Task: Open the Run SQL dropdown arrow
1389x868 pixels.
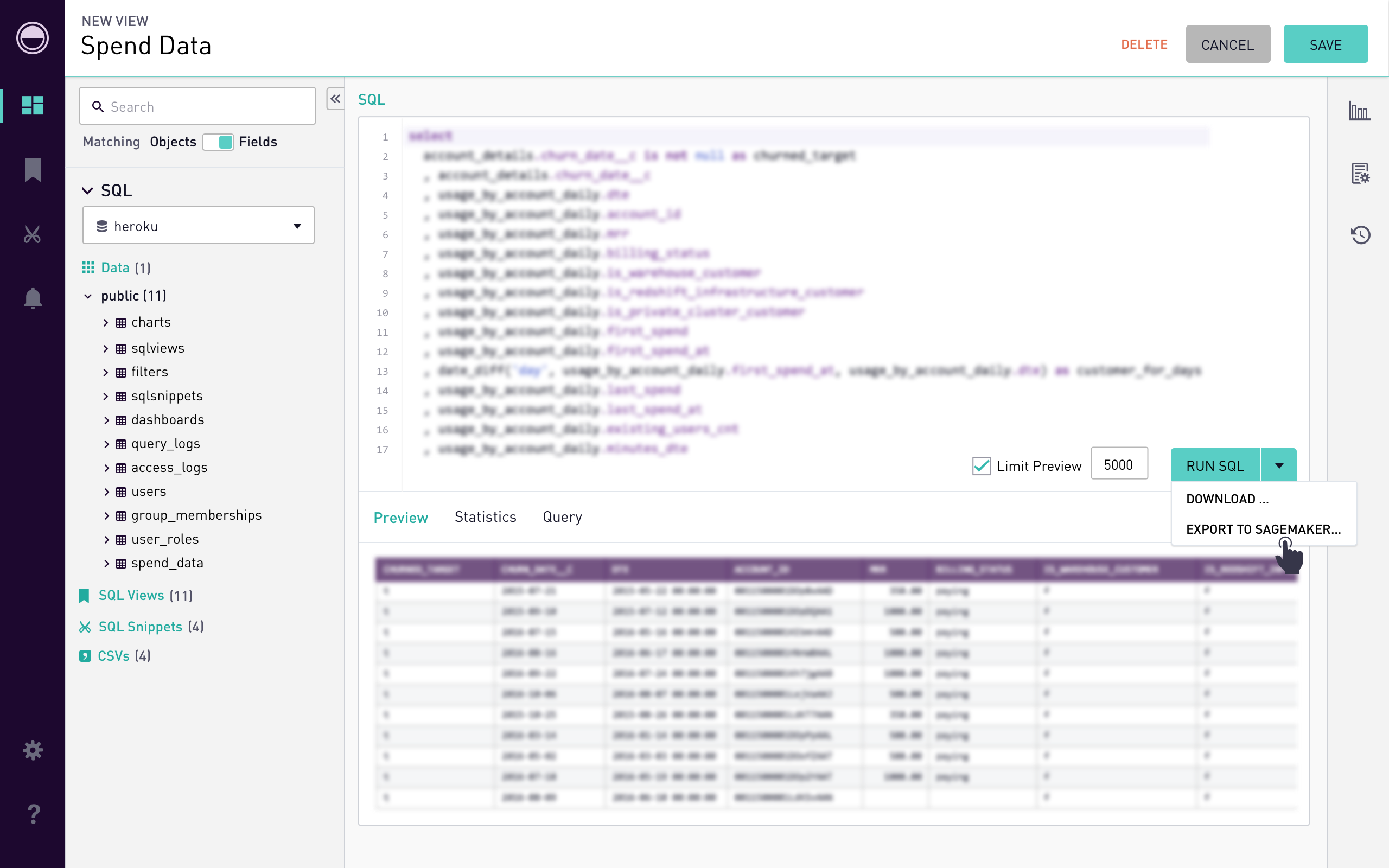Action: pyautogui.click(x=1279, y=465)
